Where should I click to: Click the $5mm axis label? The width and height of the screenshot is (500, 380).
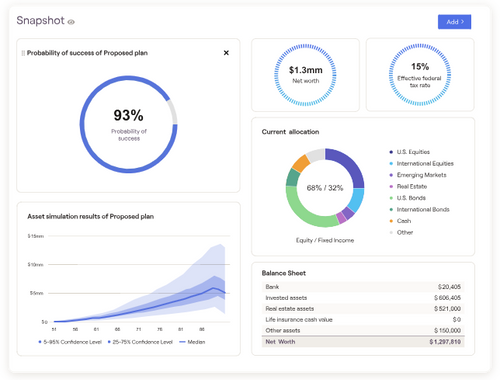(x=37, y=293)
